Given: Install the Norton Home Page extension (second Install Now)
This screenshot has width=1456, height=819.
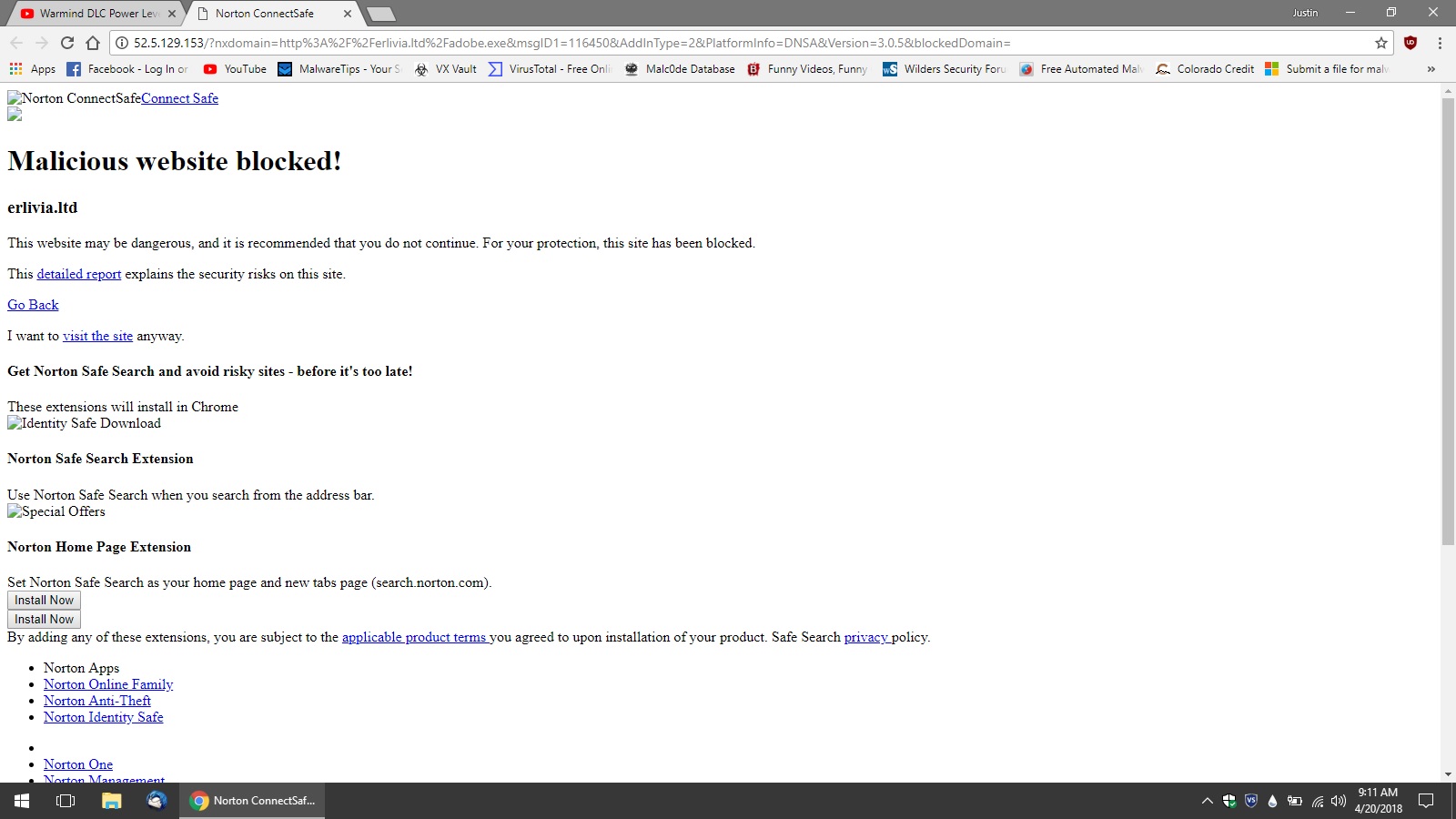Looking at the screenshot, I should coord(44,620).
